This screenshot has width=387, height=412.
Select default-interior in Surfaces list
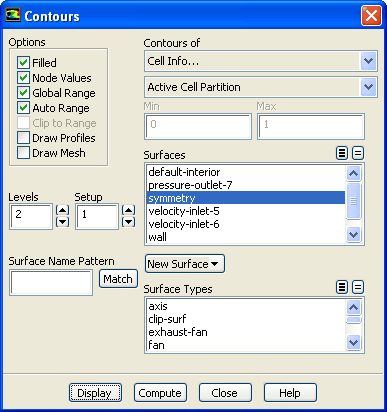tap(246, 172)
